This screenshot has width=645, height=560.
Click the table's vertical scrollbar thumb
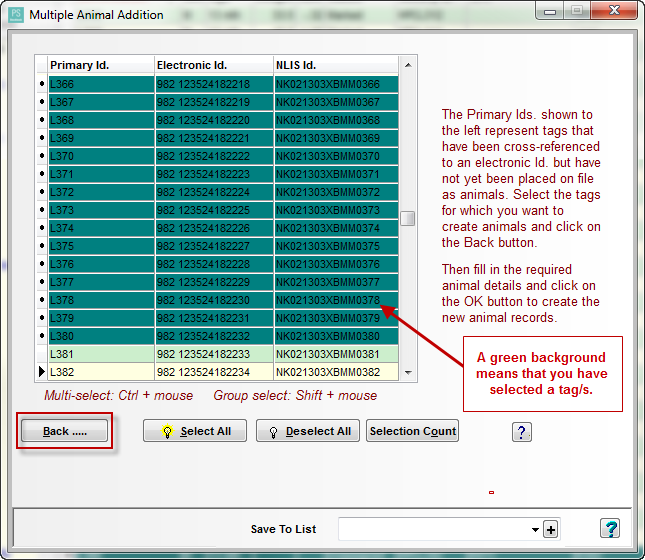(407, 219)
